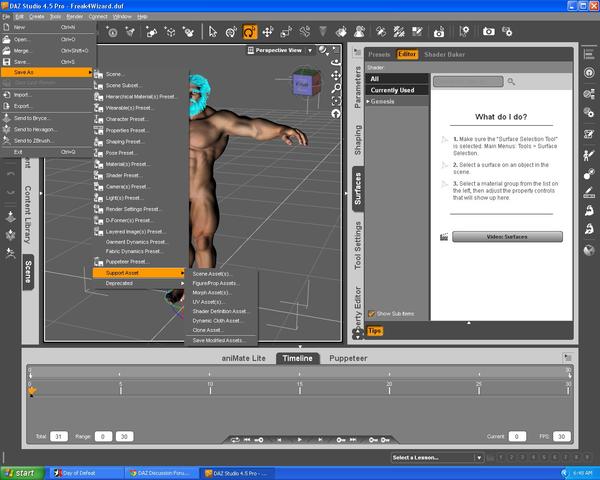This screenshot has height=480, width=600.
Task: Click the Render camera icon in toolbar
Action: (x=488, y=32)
